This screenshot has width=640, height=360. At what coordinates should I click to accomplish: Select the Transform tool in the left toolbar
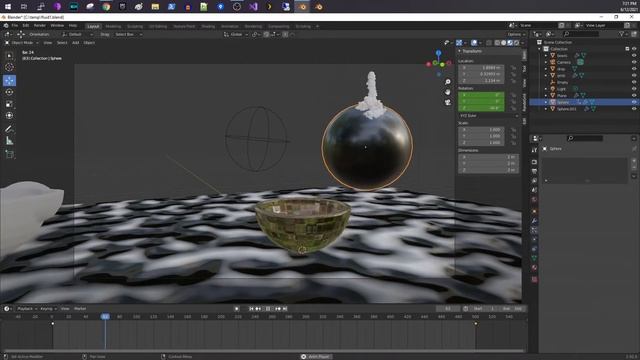(x=9, y=116)
